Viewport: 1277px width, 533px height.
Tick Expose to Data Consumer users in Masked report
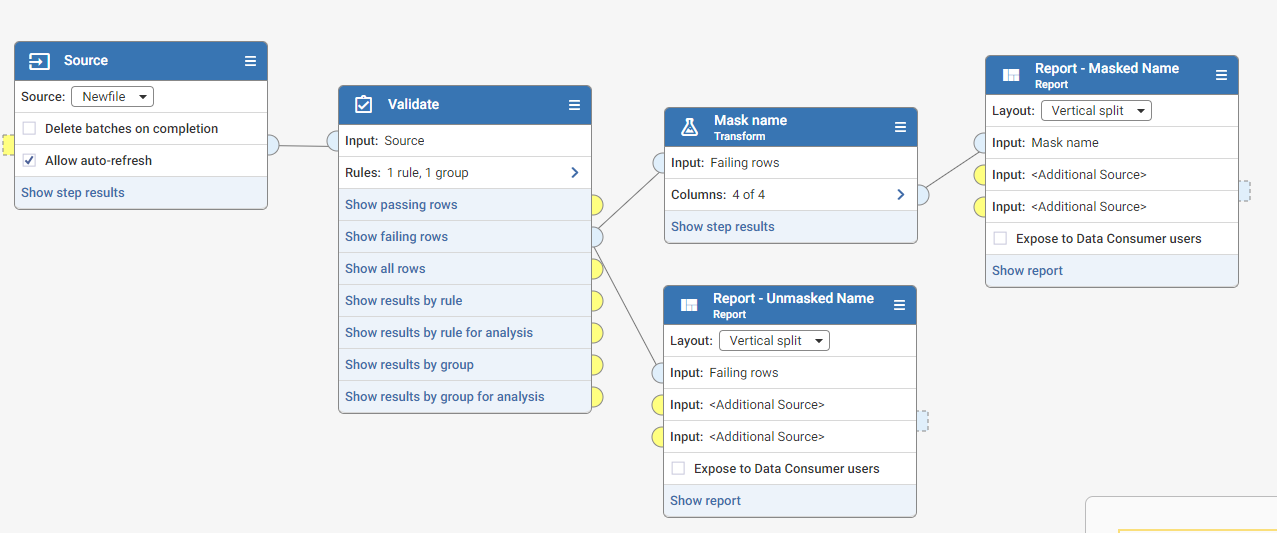[x=1000, y=239]
